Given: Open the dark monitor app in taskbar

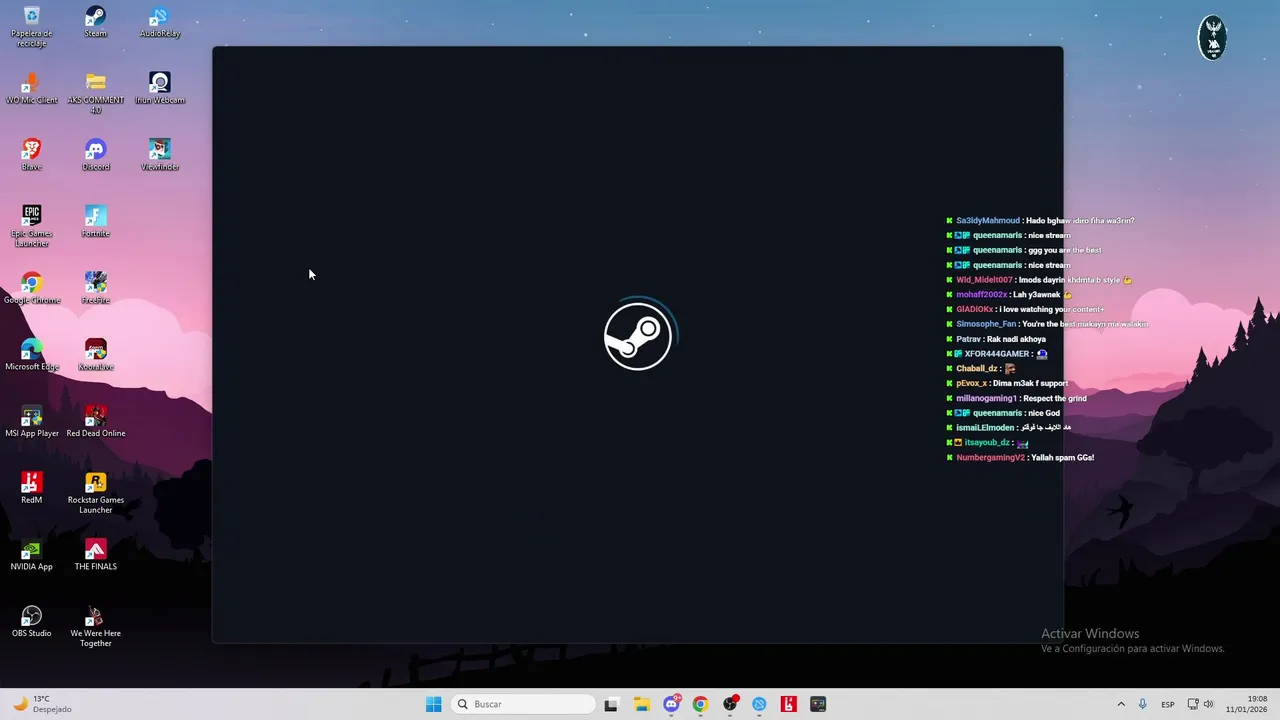Looking at the screenshot, I should [x=818, y=704].
